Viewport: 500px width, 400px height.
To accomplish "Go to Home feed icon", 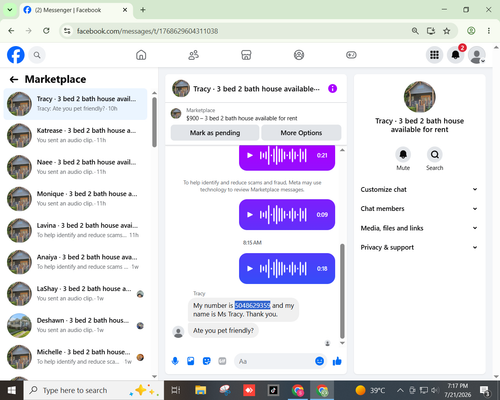I will click(x=141, y=55).
